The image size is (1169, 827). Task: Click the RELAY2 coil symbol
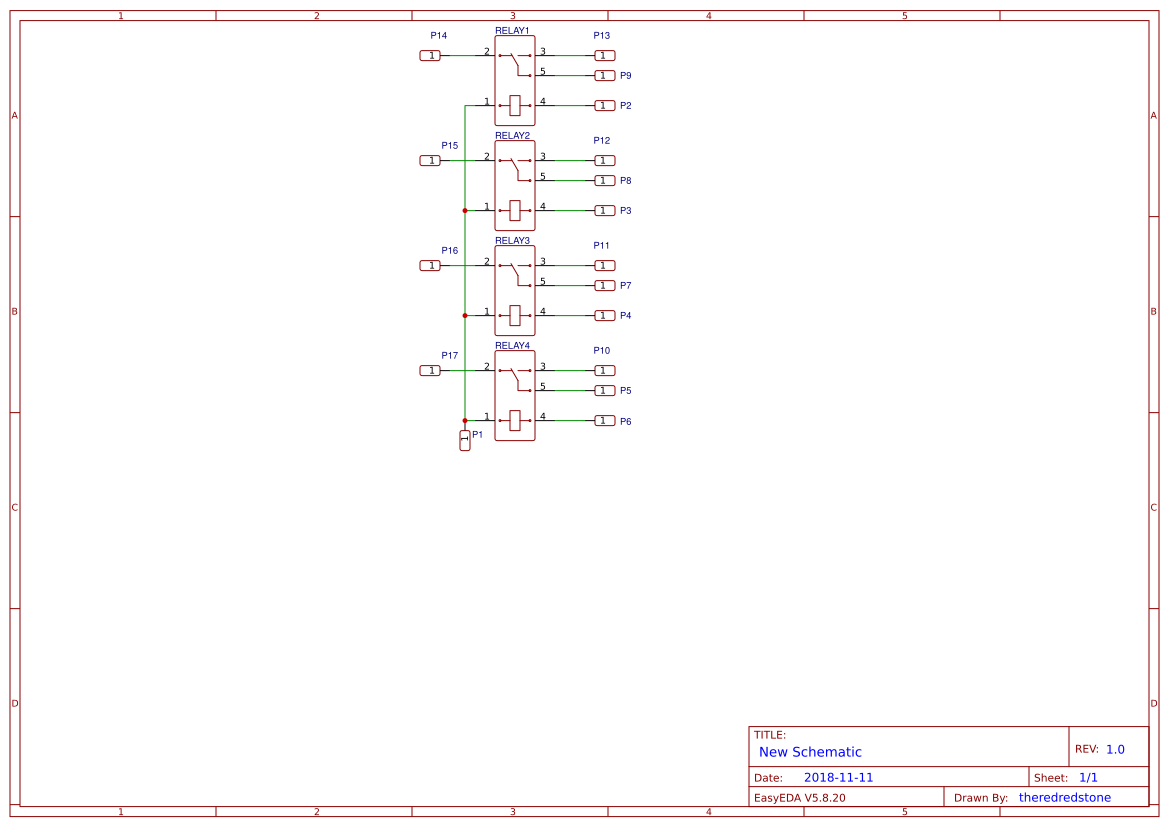click(x=515, y=210)
